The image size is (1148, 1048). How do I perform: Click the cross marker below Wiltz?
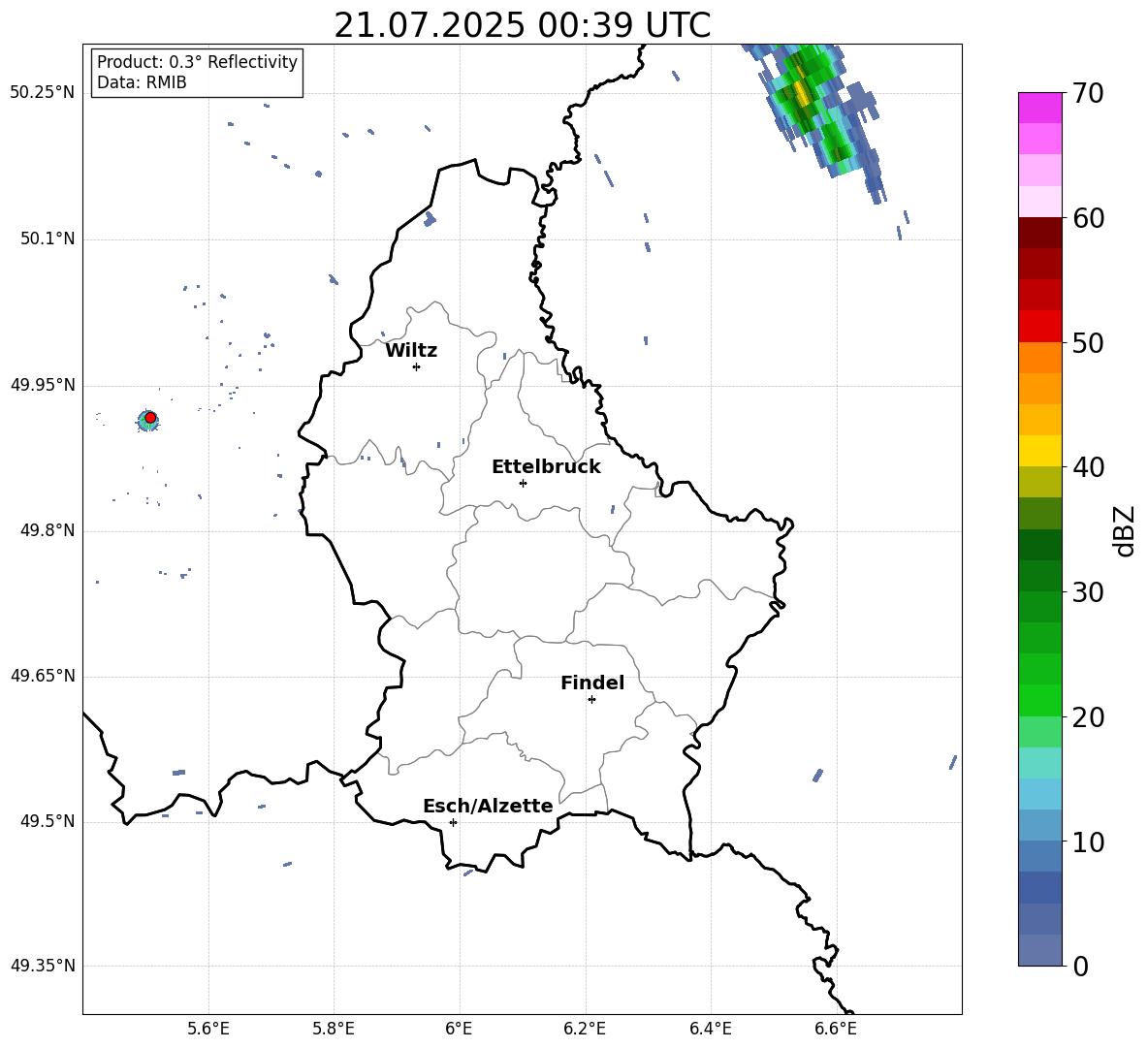416,366
